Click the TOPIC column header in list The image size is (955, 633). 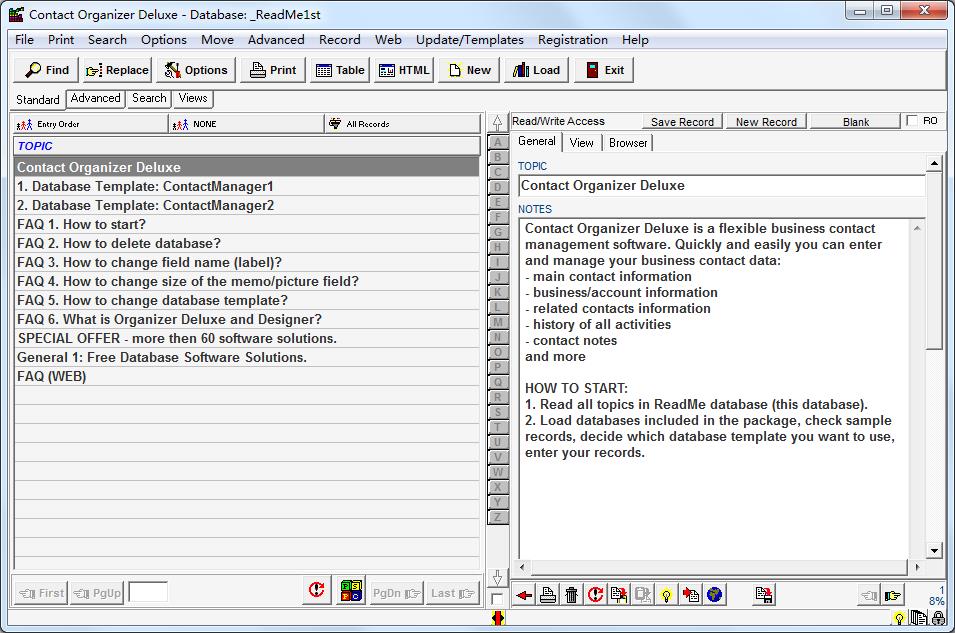tap(247, 146)
